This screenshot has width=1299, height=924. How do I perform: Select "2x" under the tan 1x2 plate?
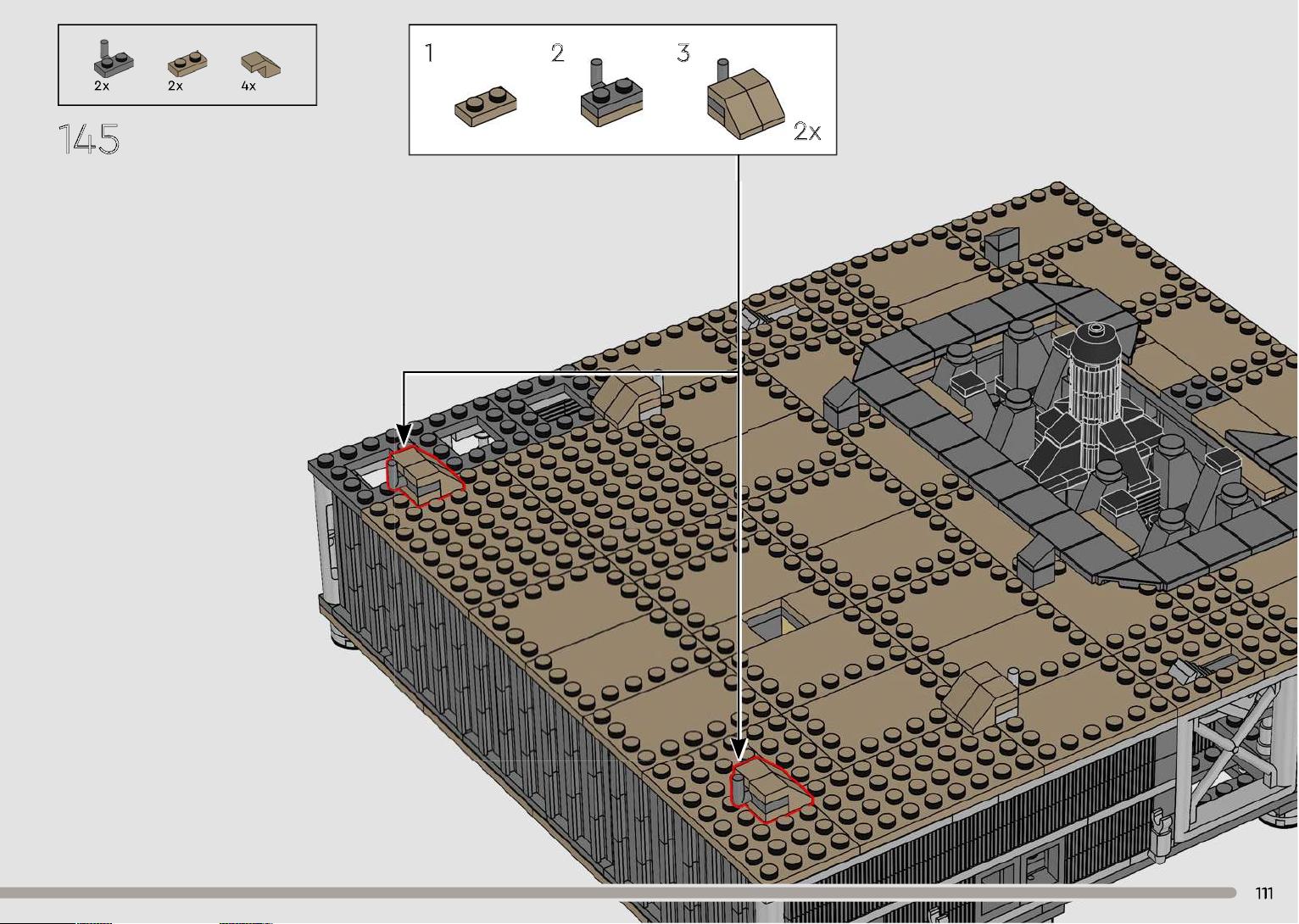[x=176, y=86]
